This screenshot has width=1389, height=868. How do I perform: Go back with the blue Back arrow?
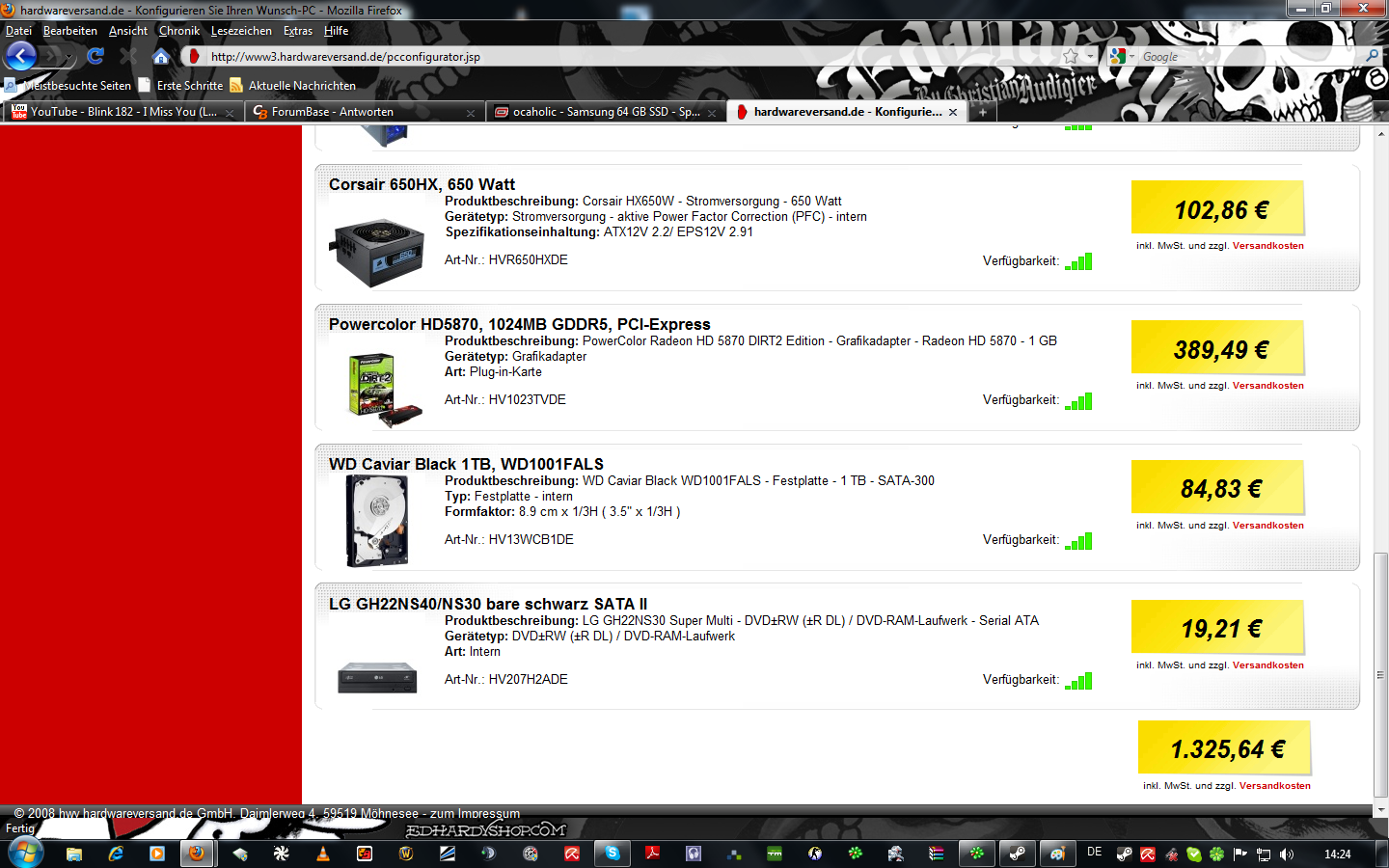[x=20, y=56]
